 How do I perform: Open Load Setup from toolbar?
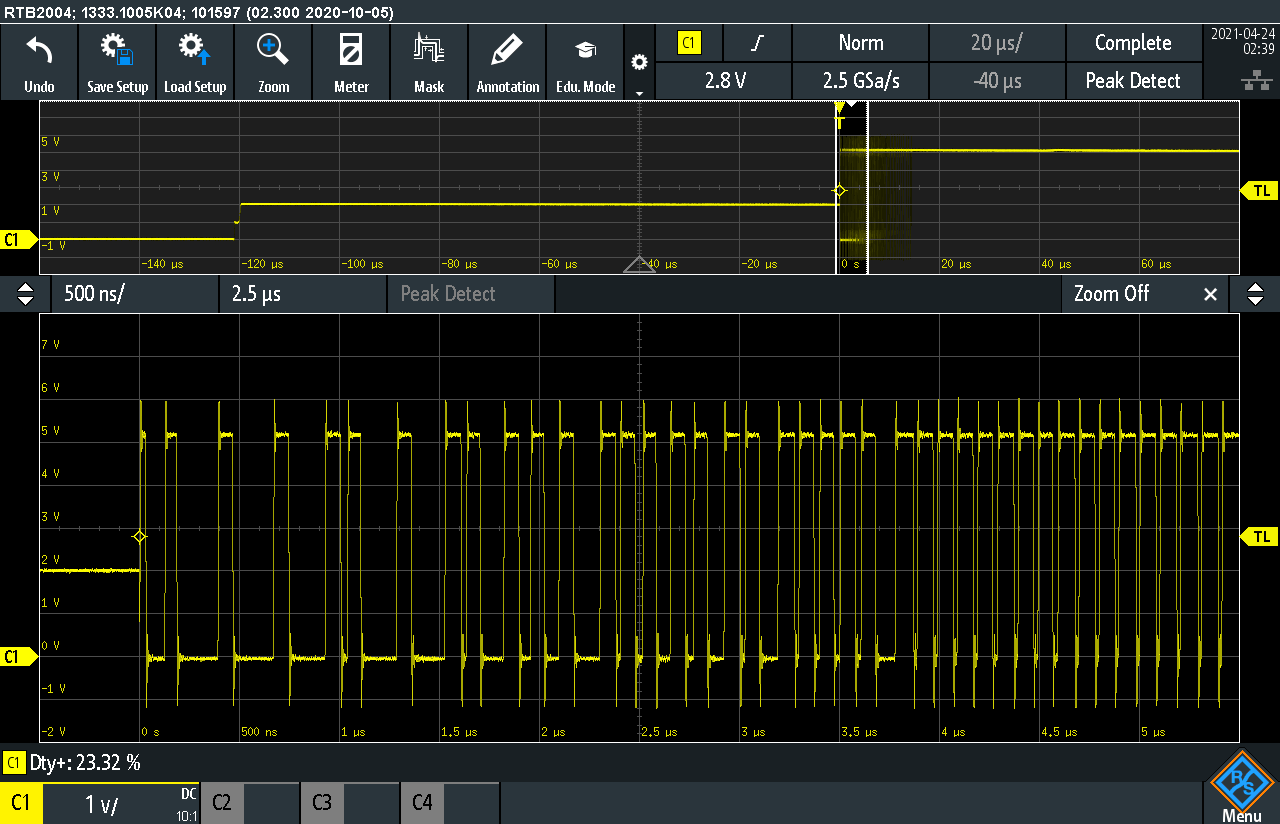(195, 62)
